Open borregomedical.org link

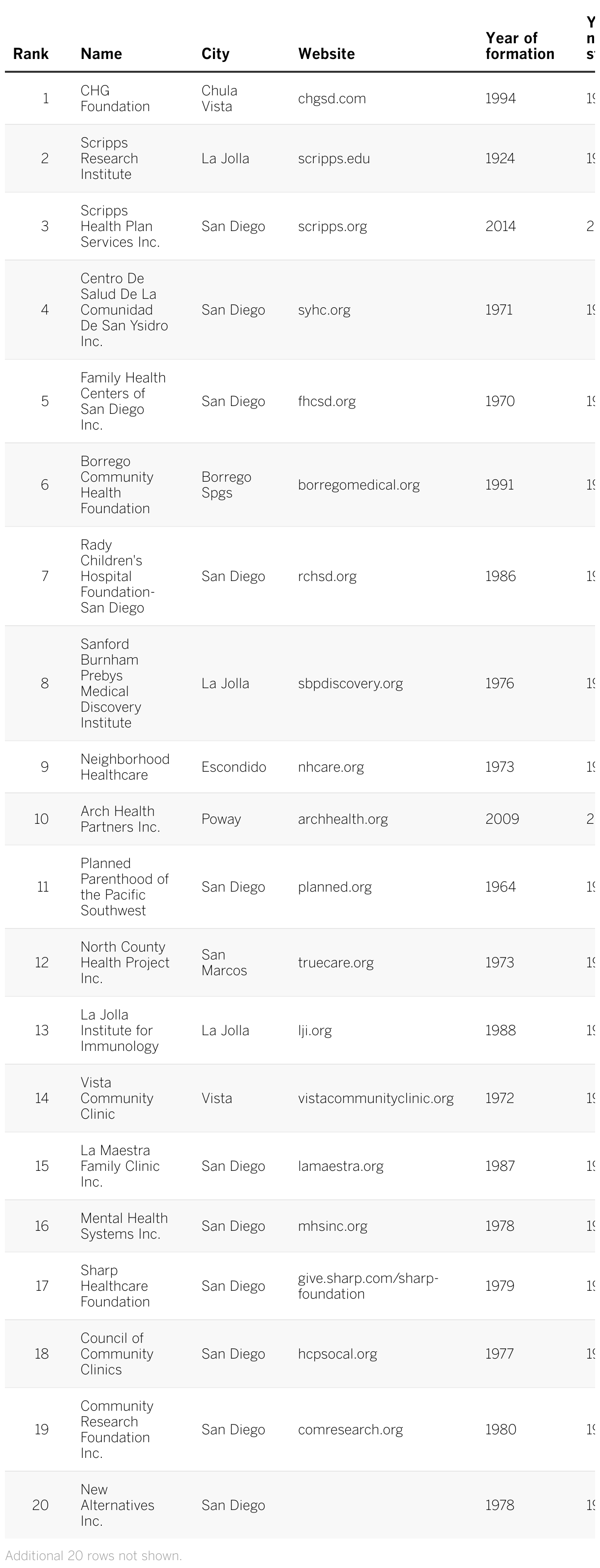[358, 485]
